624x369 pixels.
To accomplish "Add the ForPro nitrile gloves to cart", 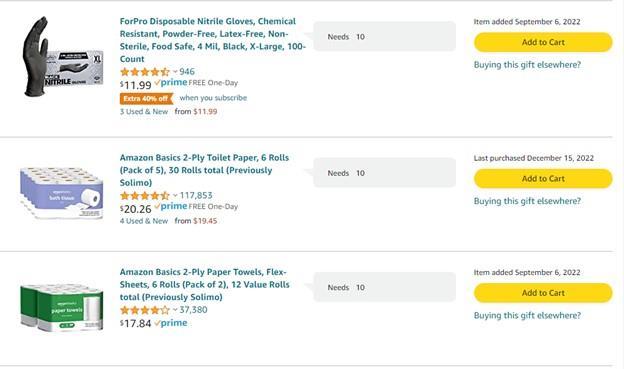I will click(x=543, y=42).
